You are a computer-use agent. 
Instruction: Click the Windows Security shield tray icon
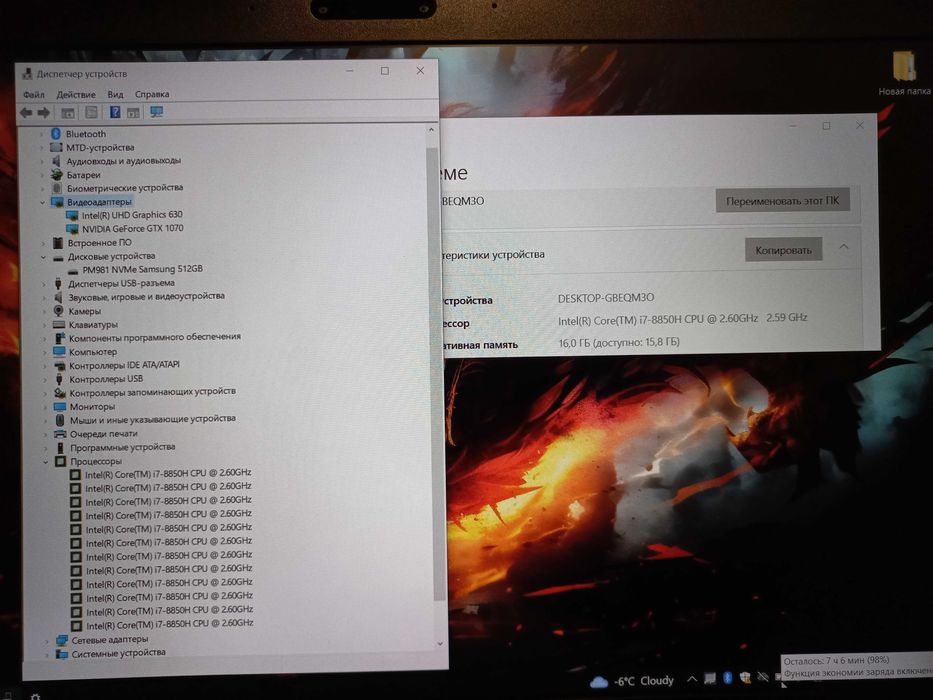click(744, 678)
